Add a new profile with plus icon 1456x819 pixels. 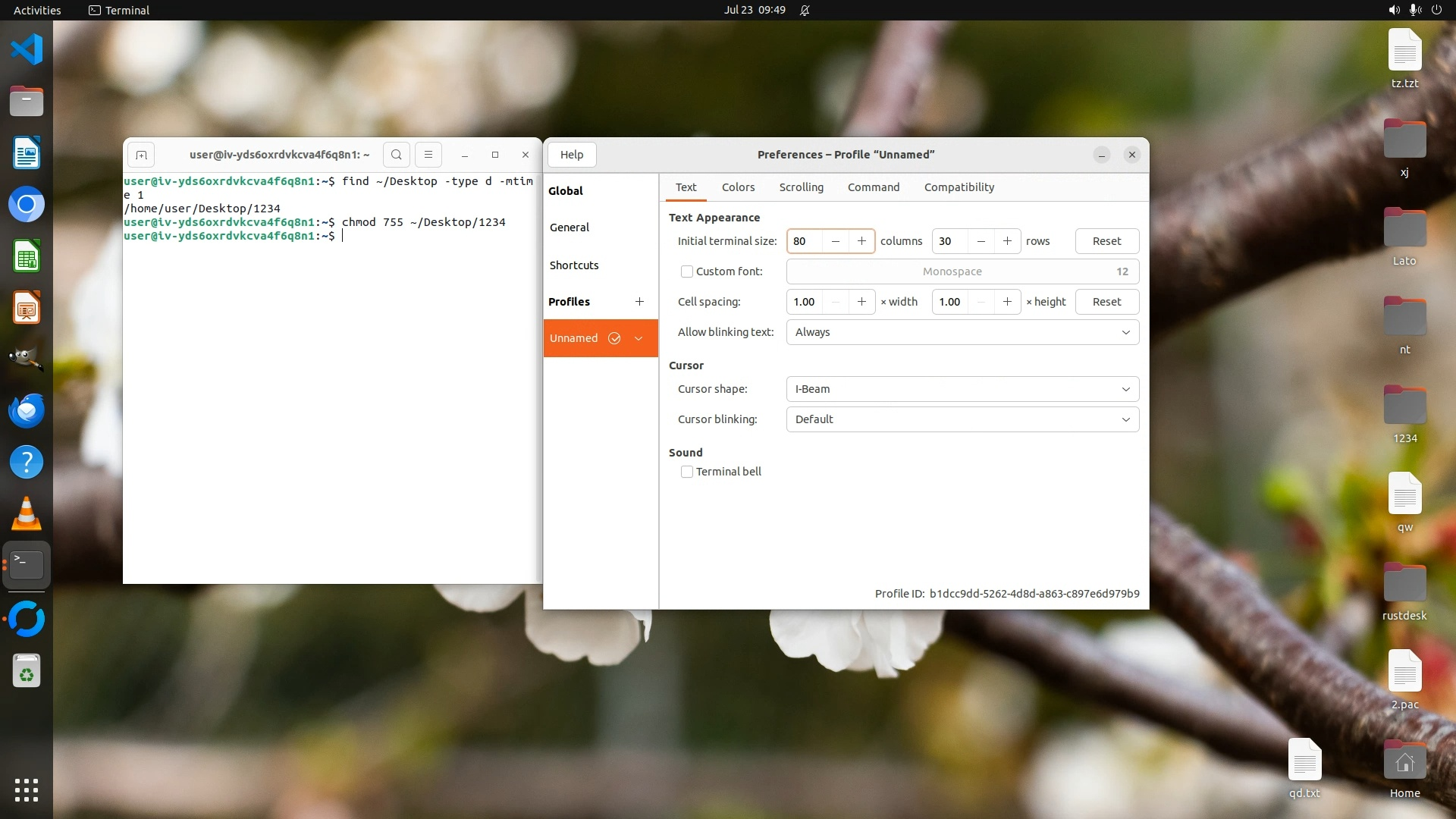pos(639,302)
